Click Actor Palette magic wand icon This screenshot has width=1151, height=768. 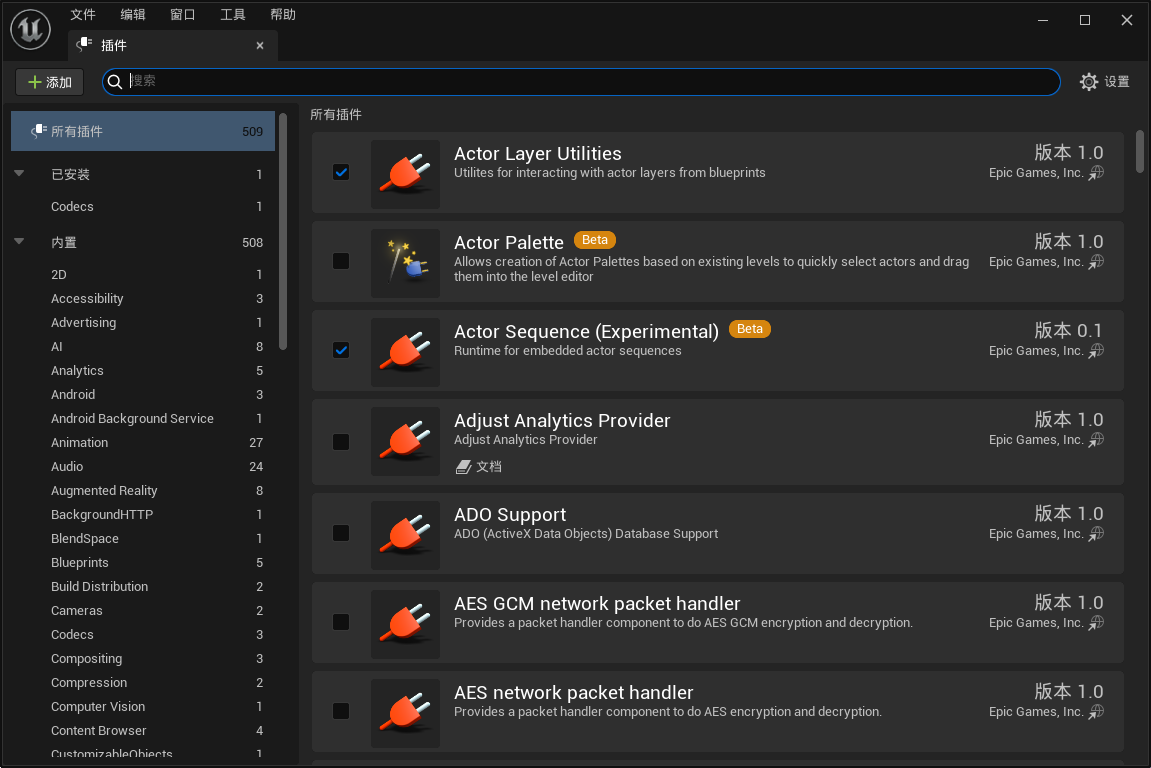[405, 263]
